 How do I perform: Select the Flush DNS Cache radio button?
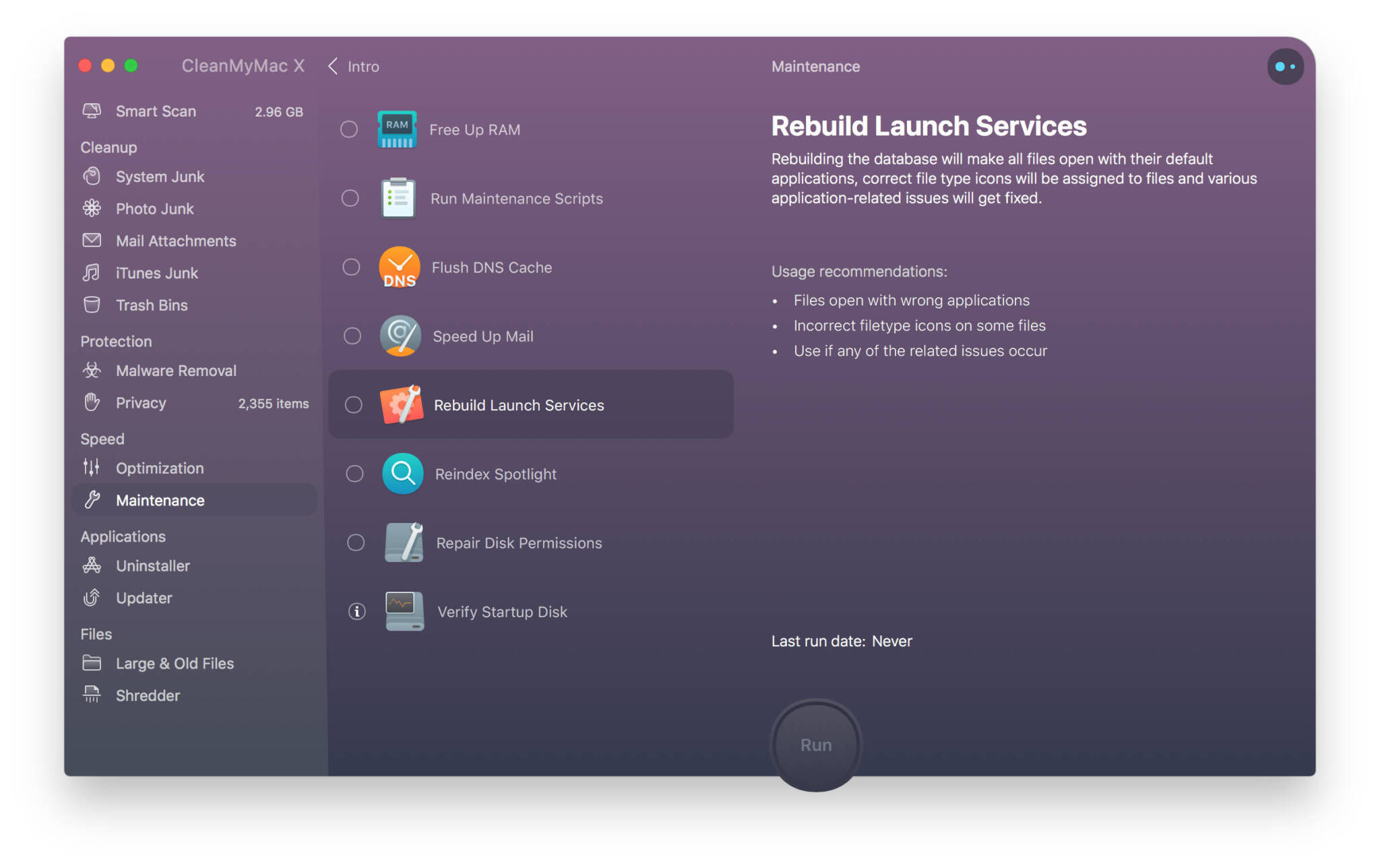point(353,266)
